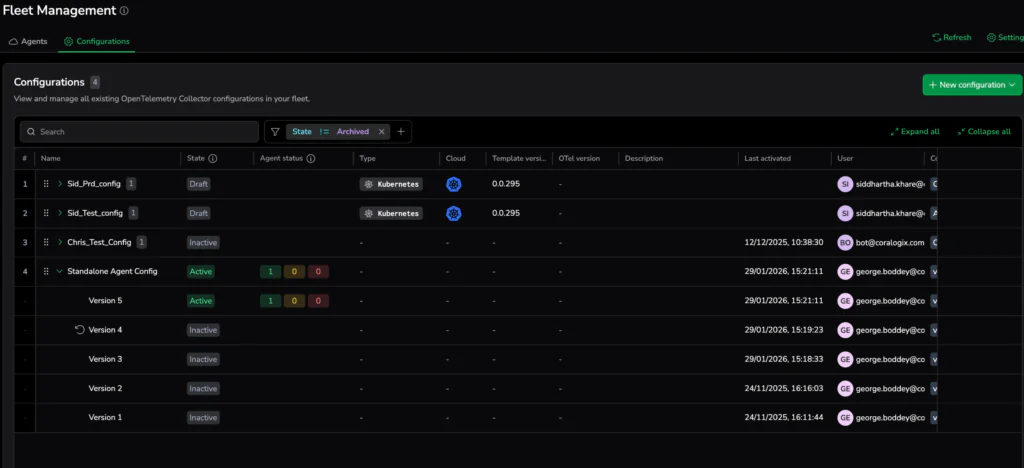Click the Active state in Version 5 row
The width and height of the screenshot is (1024, 468).
tap(200, 301)
